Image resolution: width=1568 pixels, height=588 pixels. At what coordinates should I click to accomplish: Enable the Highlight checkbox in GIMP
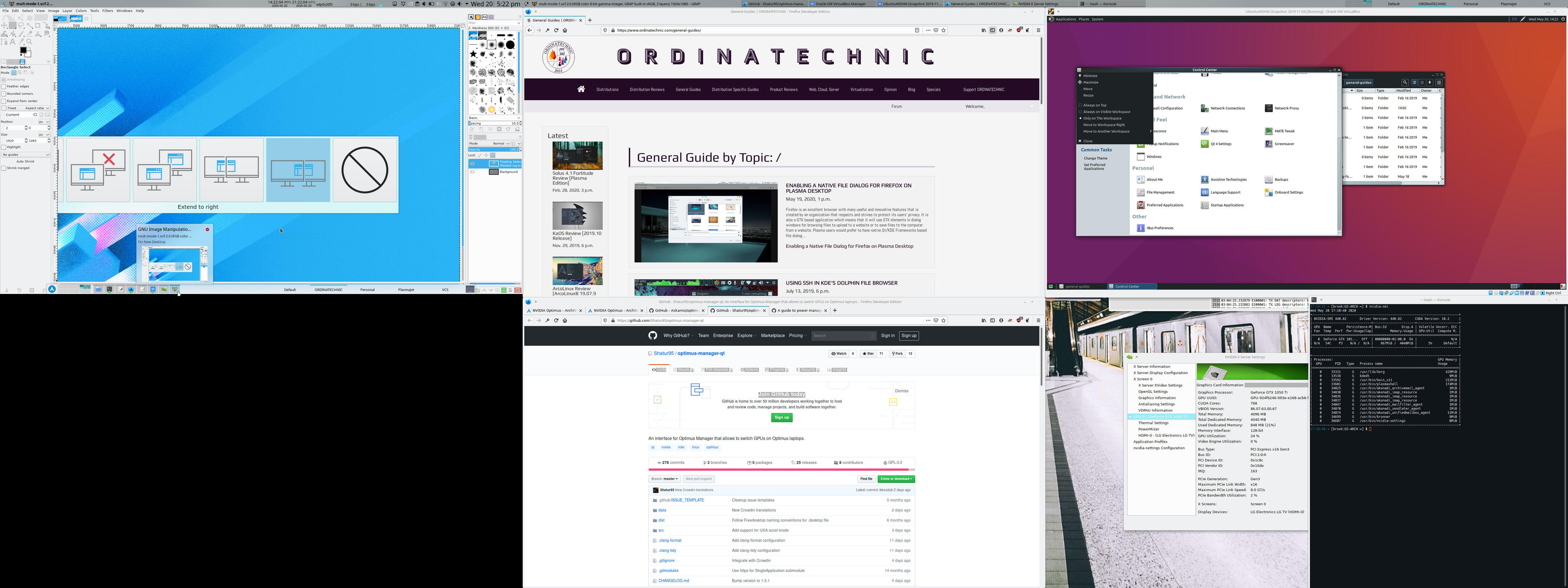pos(4,148)
